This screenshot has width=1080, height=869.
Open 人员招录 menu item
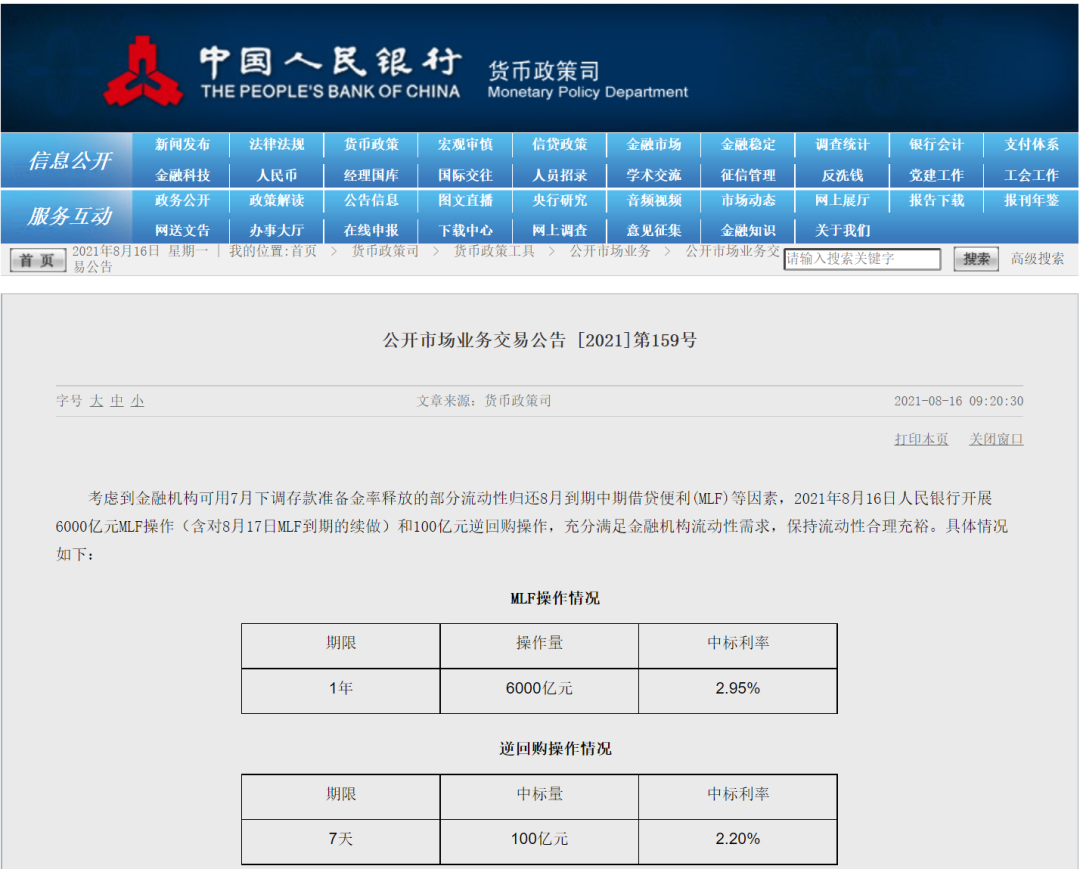point(560,176)
